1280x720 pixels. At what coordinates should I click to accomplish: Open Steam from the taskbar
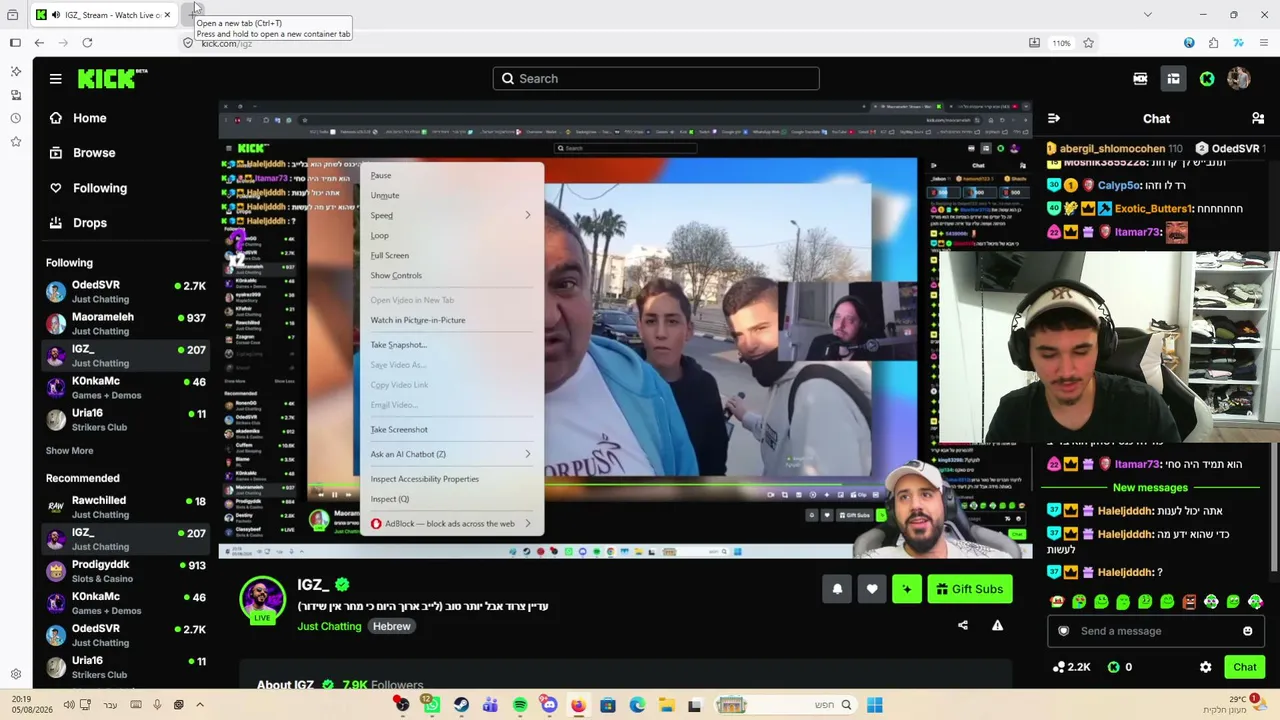click(x=461, y=705)
